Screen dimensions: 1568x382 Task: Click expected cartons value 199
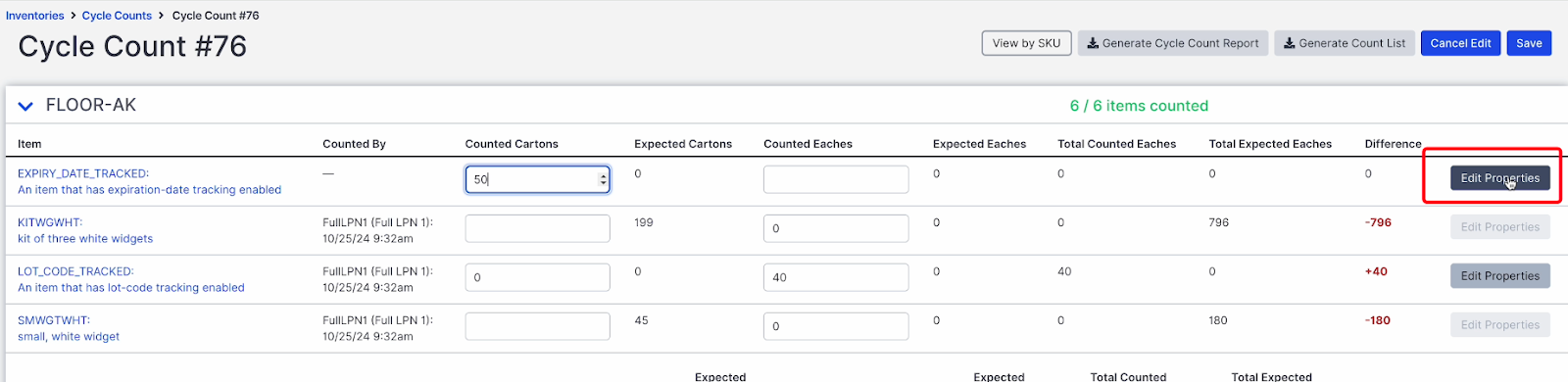643,222
